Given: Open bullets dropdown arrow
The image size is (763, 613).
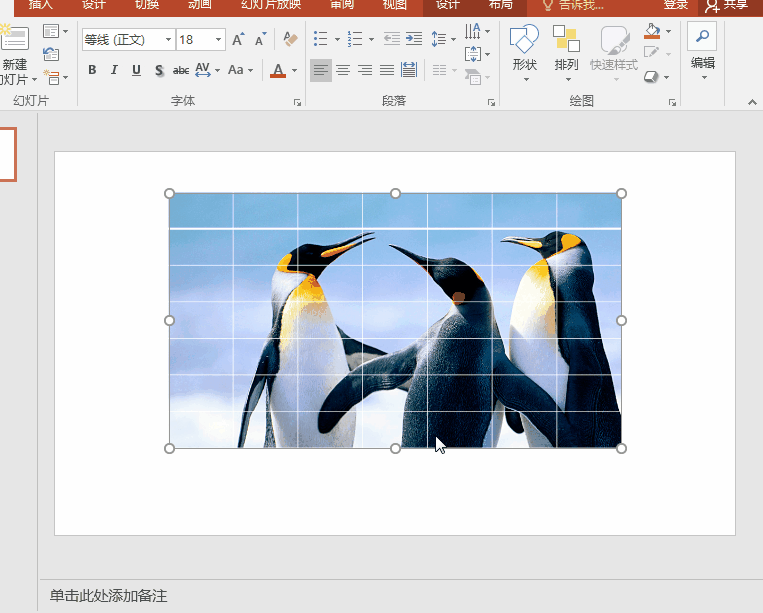Looking at the screenshot, I should [337, 39].
